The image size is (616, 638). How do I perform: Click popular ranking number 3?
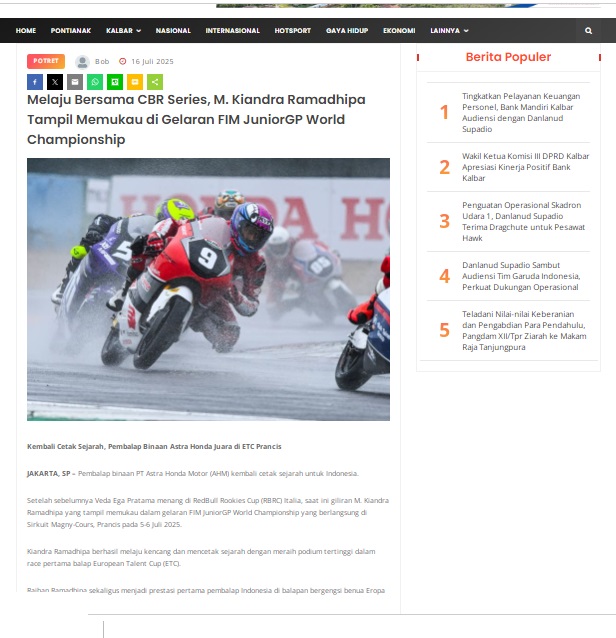(x=444, y=222)
